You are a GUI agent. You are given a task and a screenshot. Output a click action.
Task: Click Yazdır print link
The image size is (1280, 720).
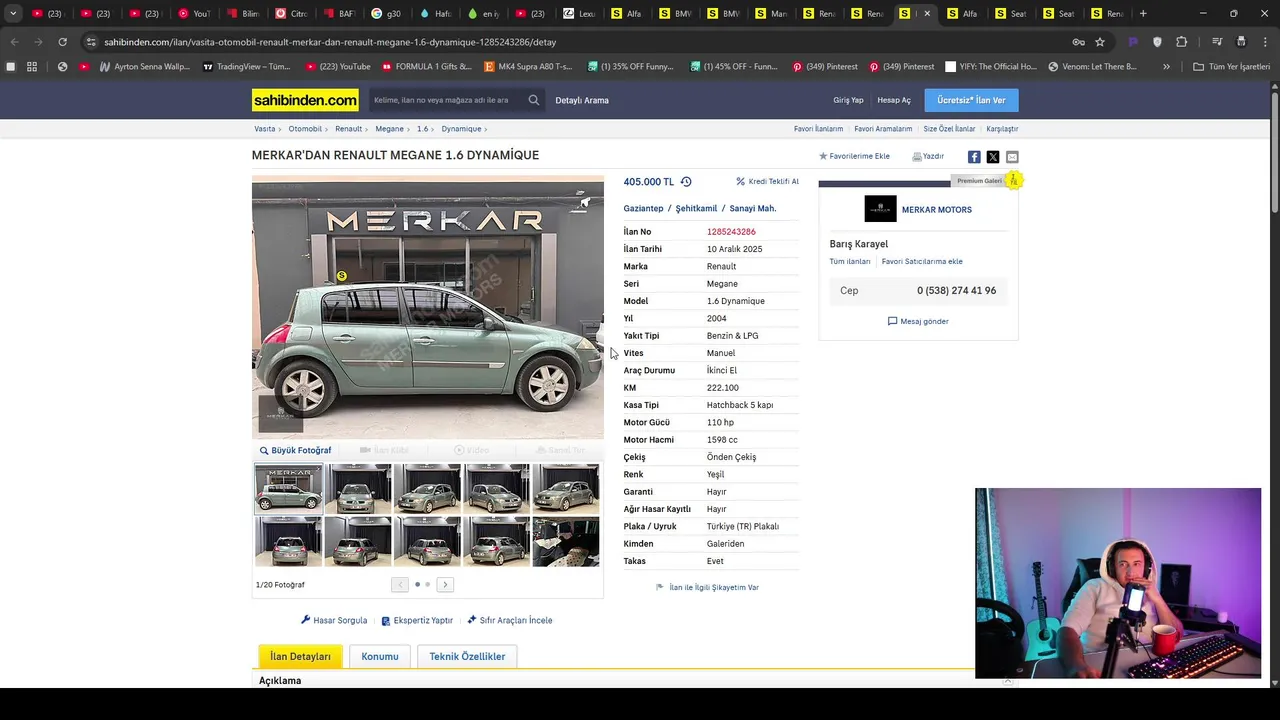pyautogui.click(x=928, y=156)
